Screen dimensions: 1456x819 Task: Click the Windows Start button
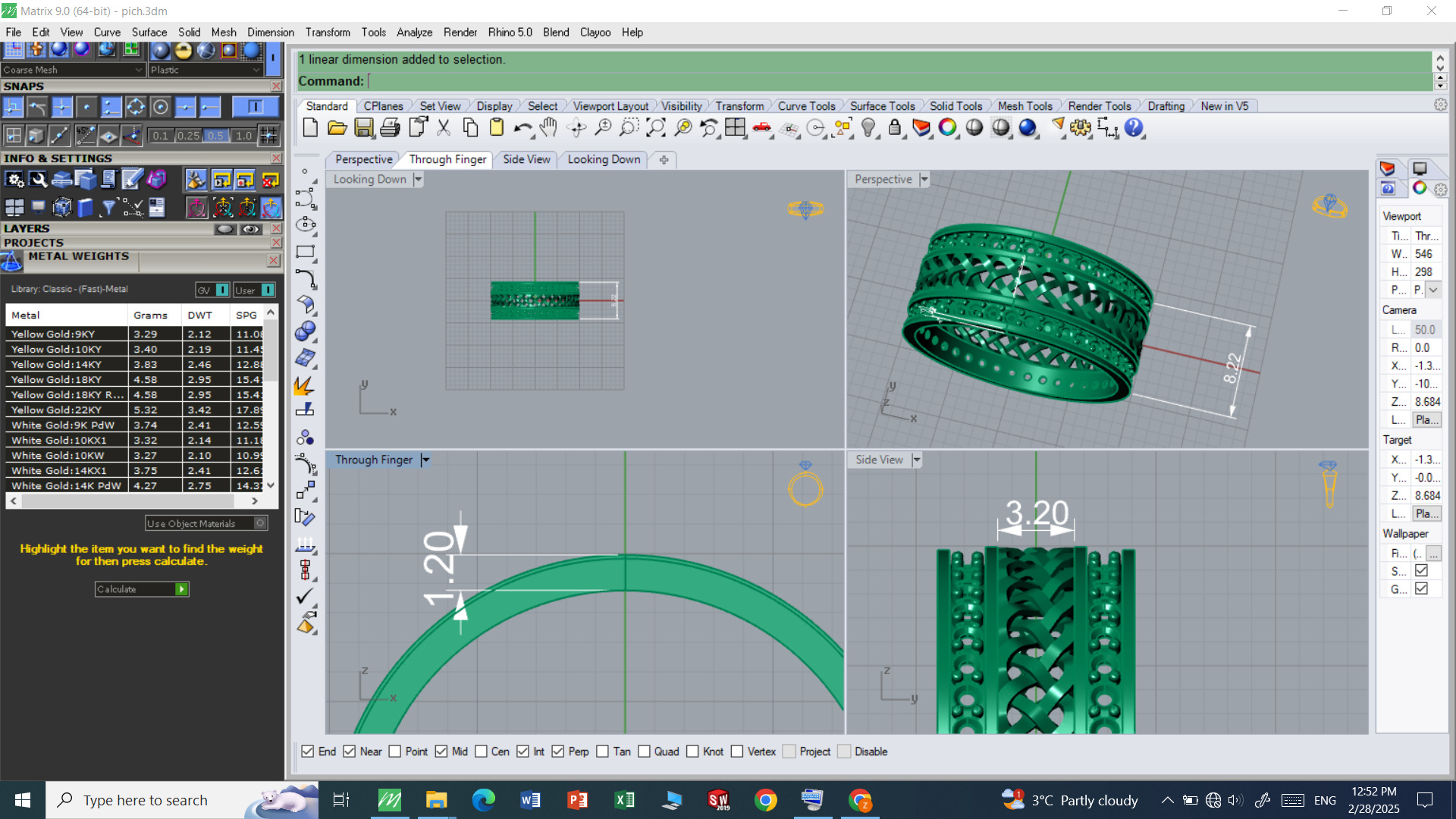23,800
